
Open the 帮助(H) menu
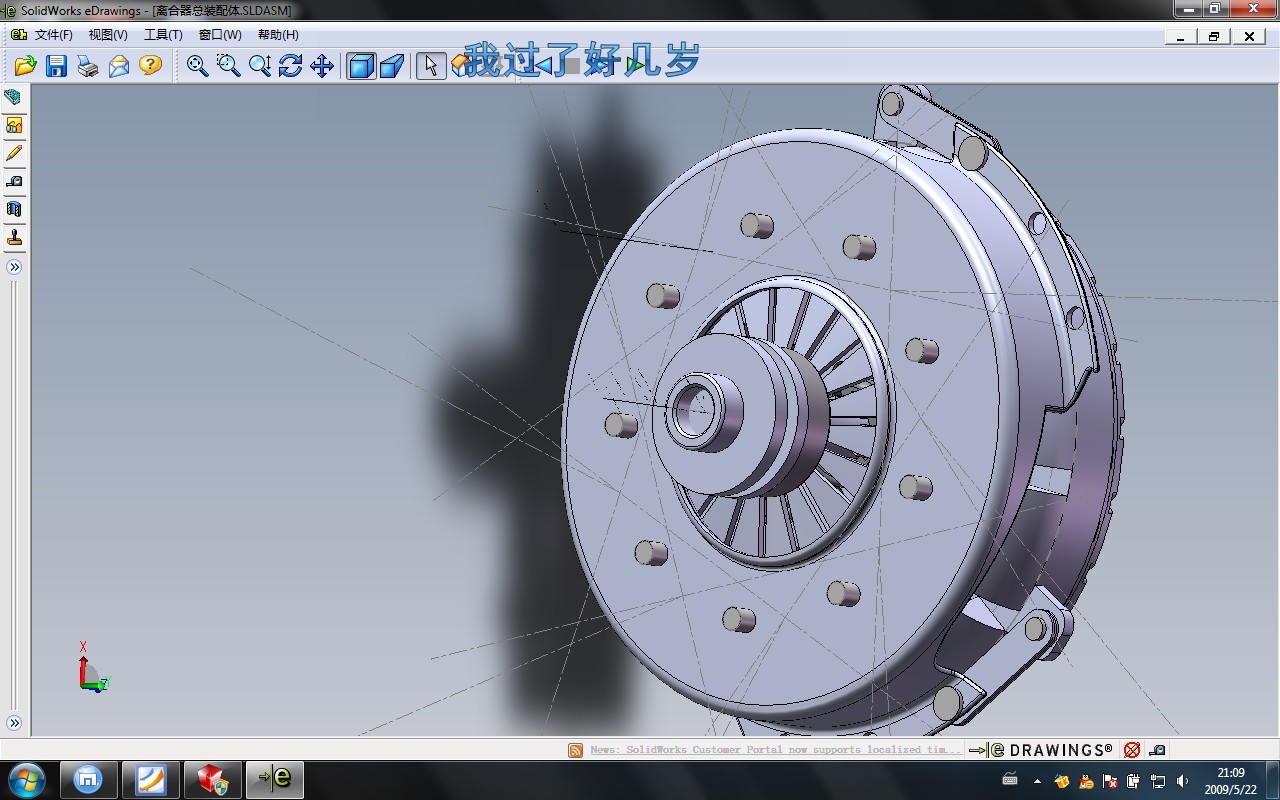click(x=278, y=35)
